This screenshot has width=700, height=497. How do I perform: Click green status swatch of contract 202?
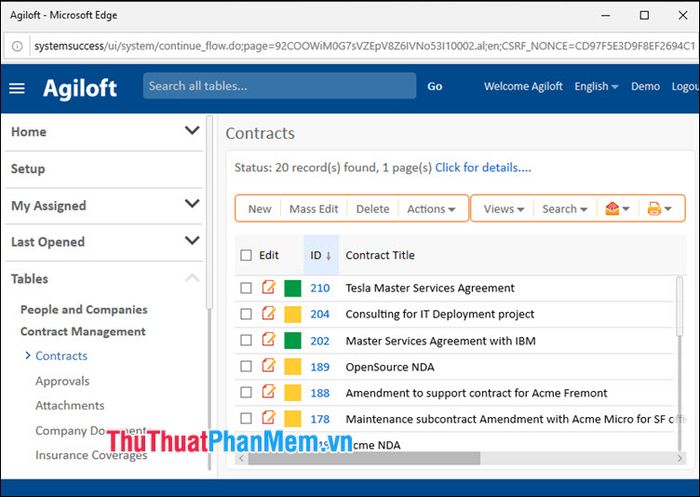click(x=293, y=340)
